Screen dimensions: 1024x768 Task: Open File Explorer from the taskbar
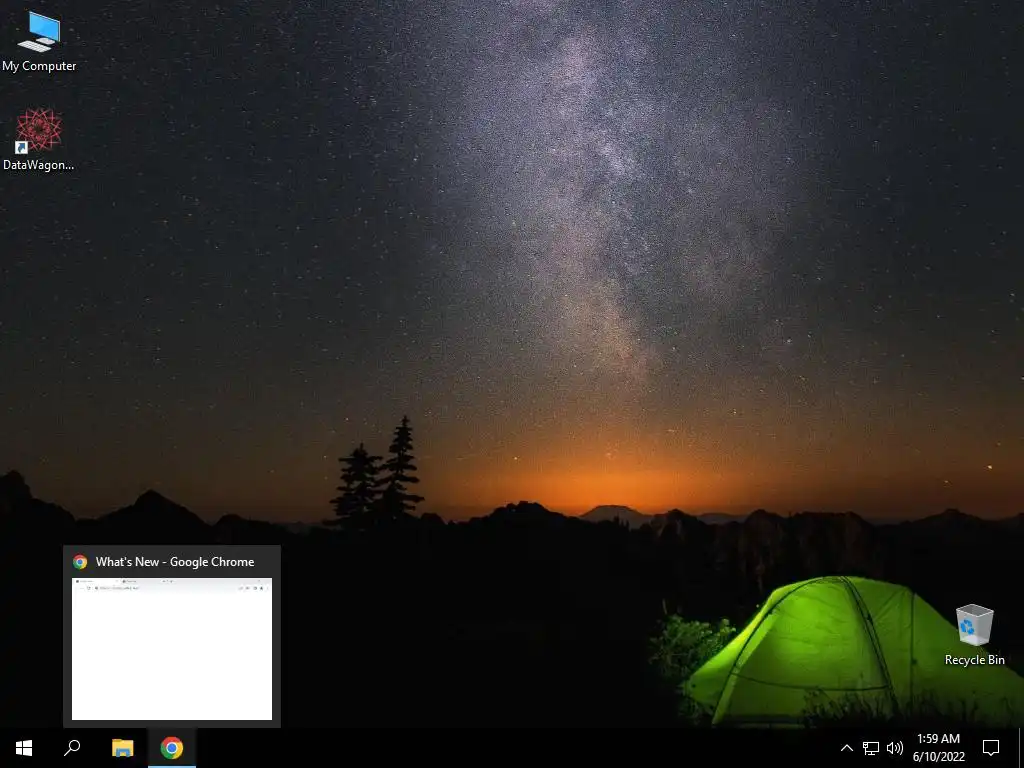point(122,748)
